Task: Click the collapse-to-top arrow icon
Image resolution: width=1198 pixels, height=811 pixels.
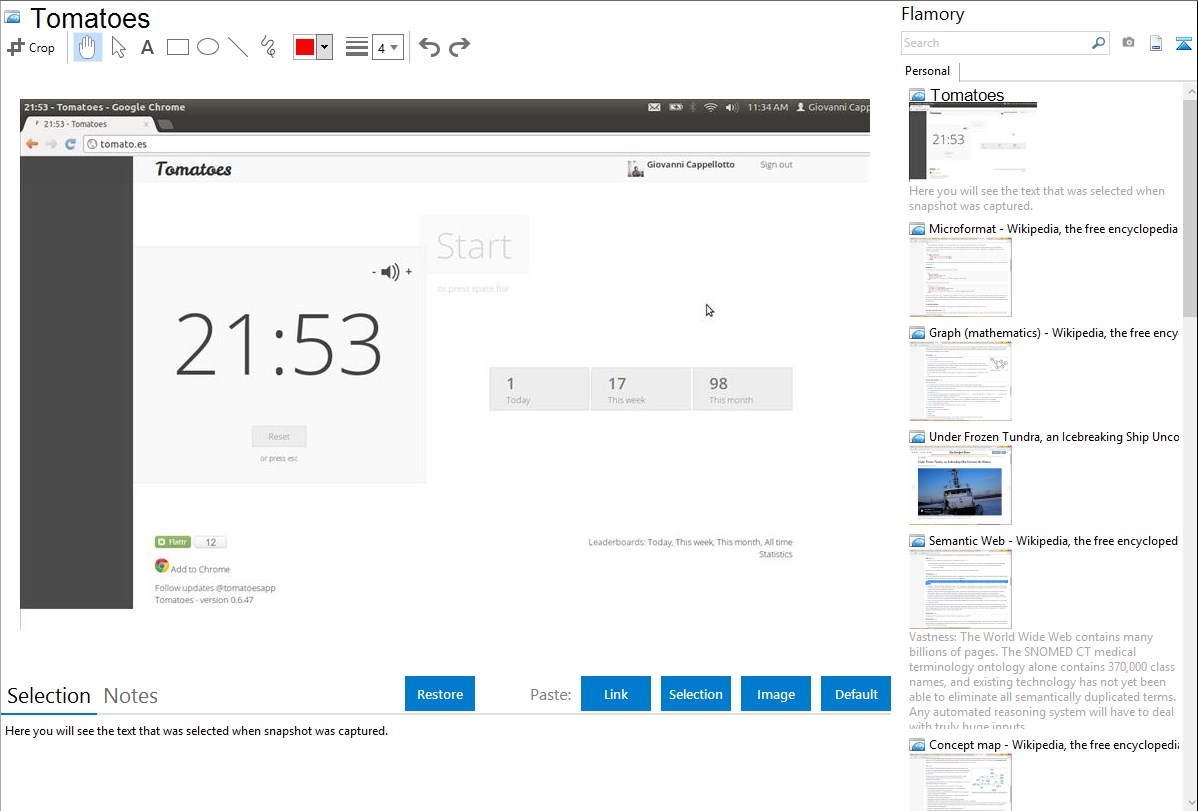Action: coord(1183,43)
